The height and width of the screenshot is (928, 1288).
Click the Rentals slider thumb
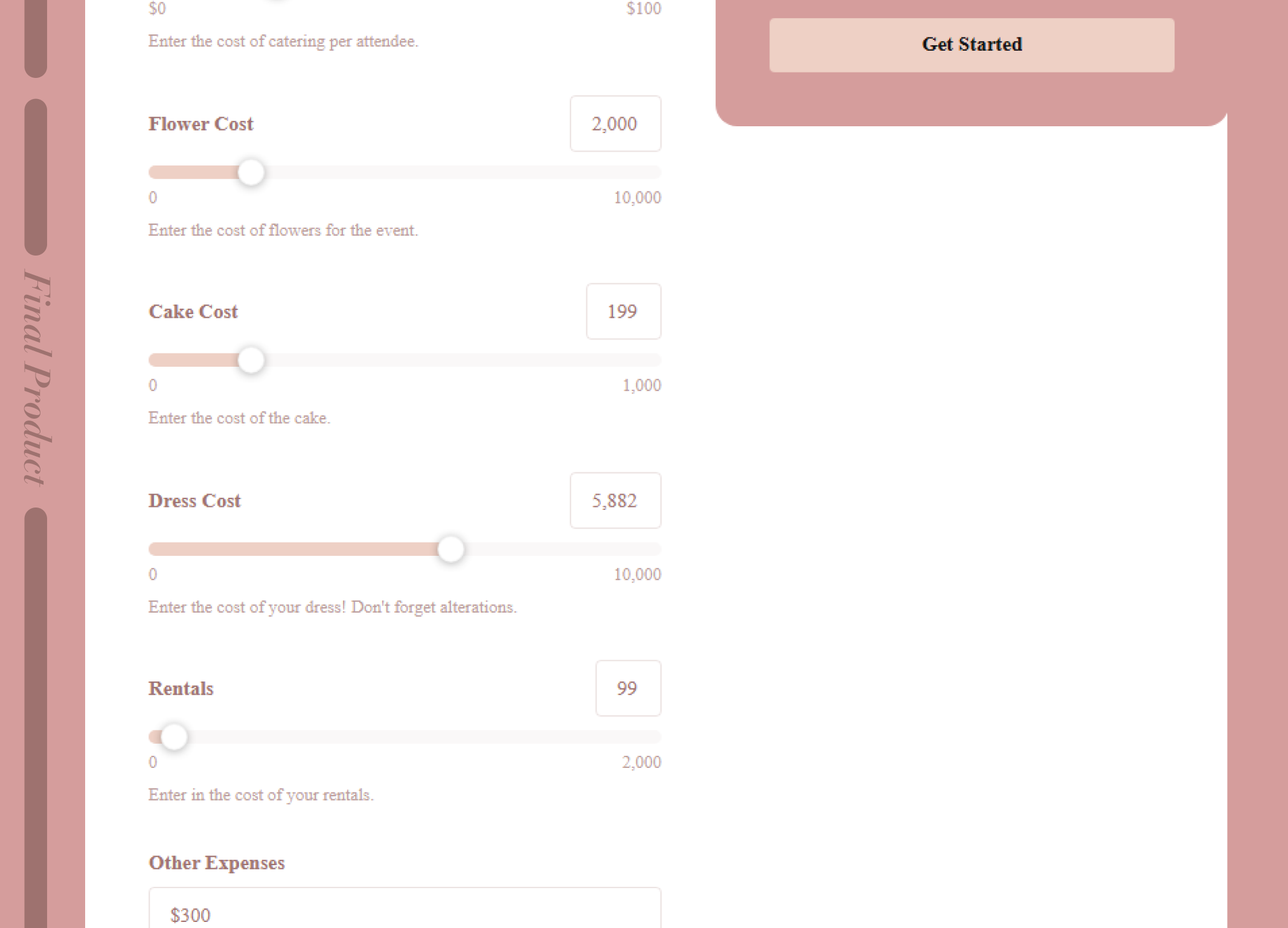(174, 738)
